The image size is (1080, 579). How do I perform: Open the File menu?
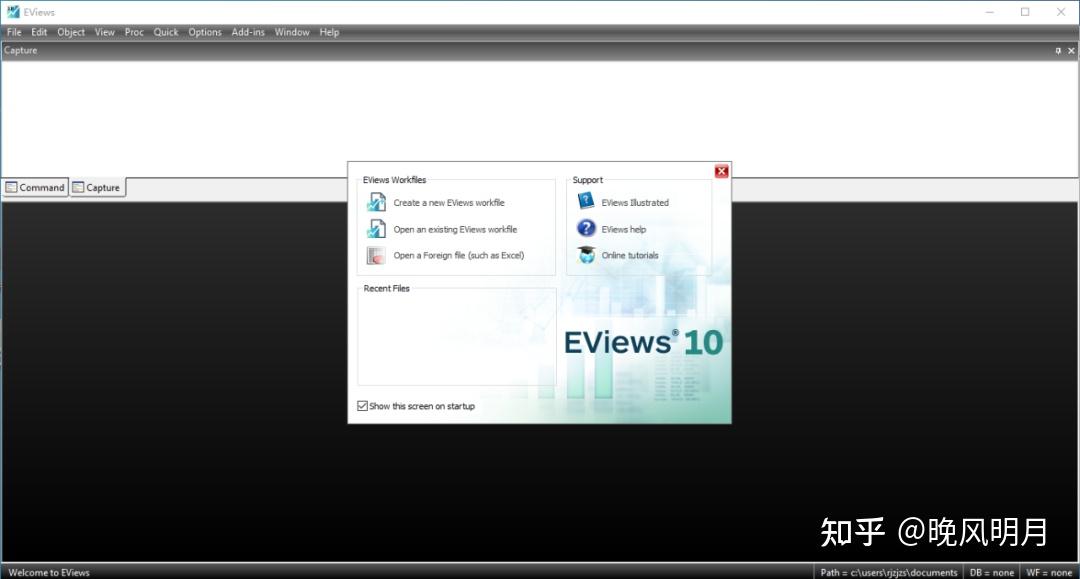14,31
